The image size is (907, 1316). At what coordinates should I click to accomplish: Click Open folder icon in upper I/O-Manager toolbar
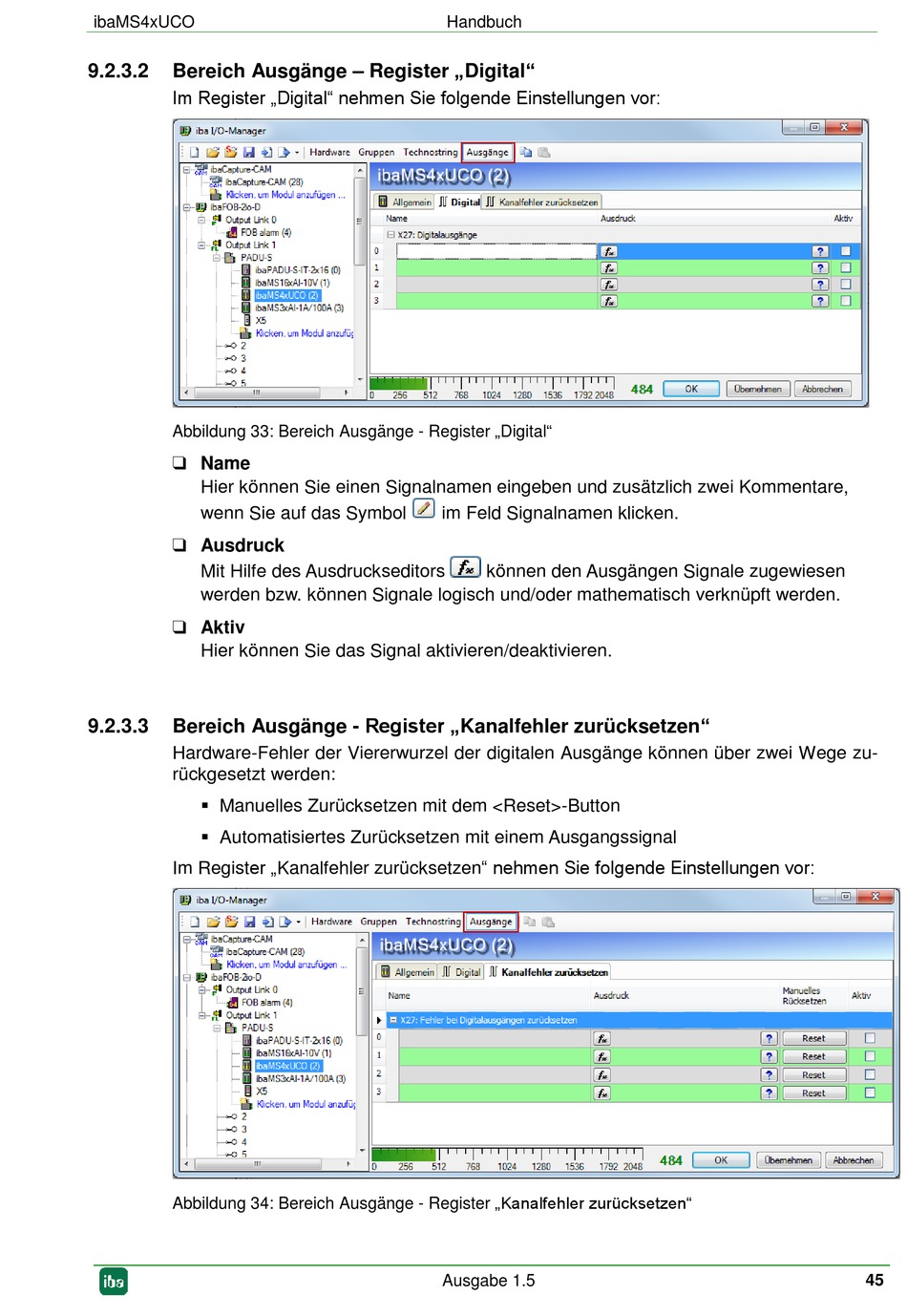point(213,153)
